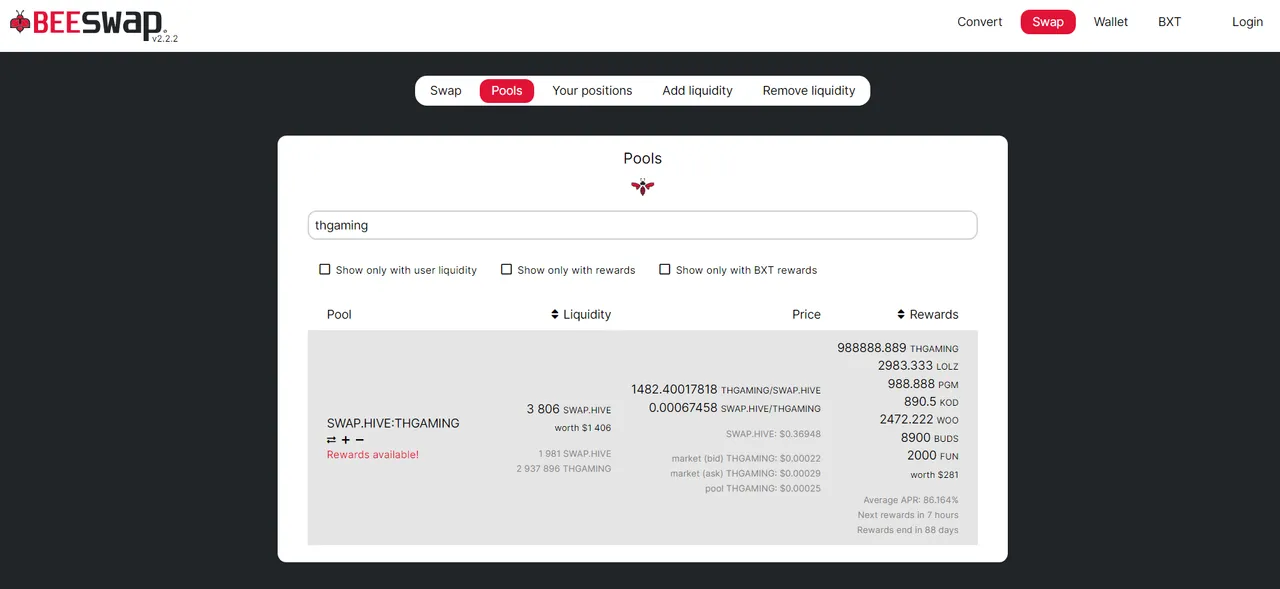The image size is (1280, 589).
Task: Click the Price column header
Action: (x=806, y=314)
